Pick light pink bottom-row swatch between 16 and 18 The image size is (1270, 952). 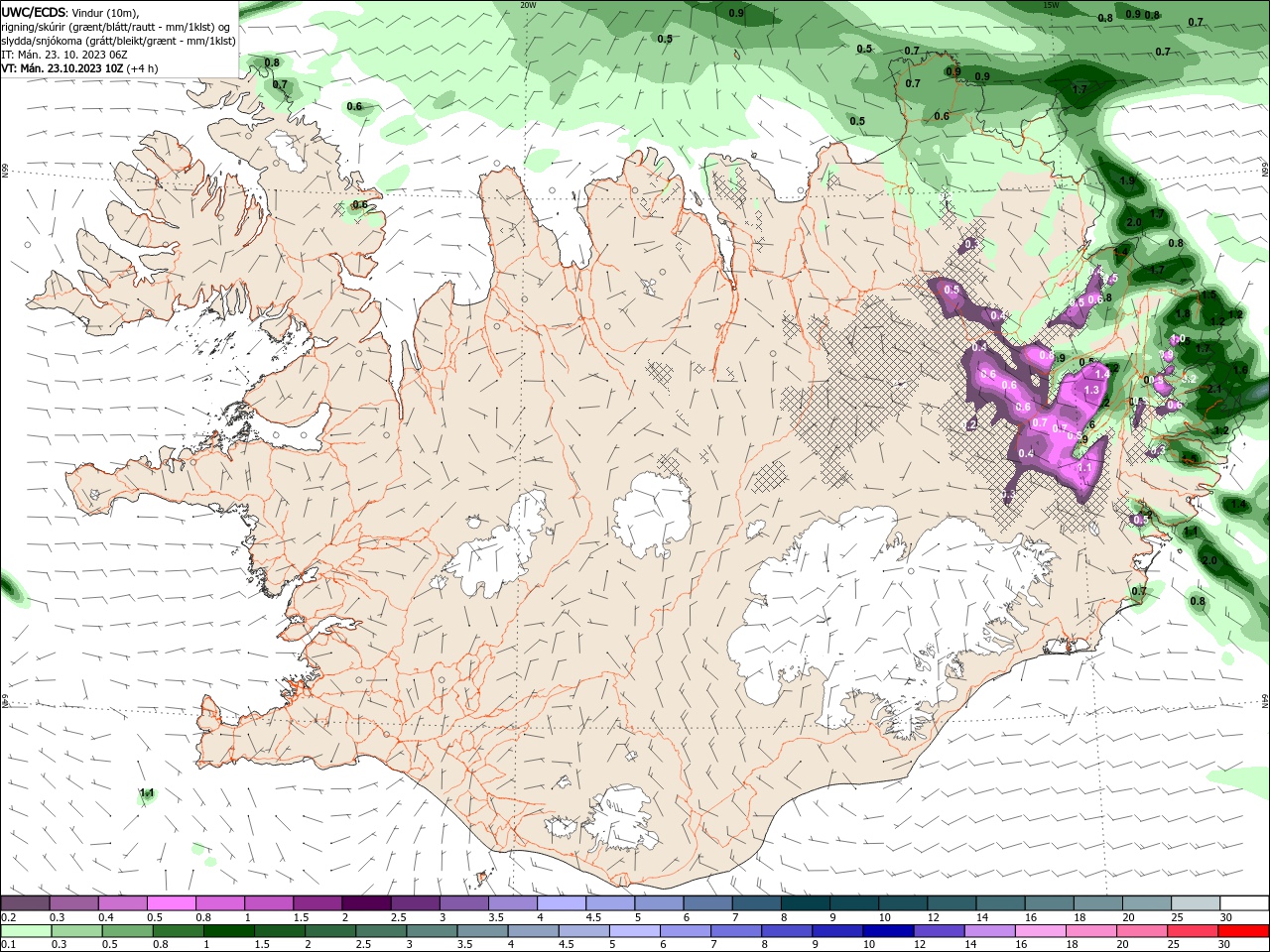(x=1040, y=931)
